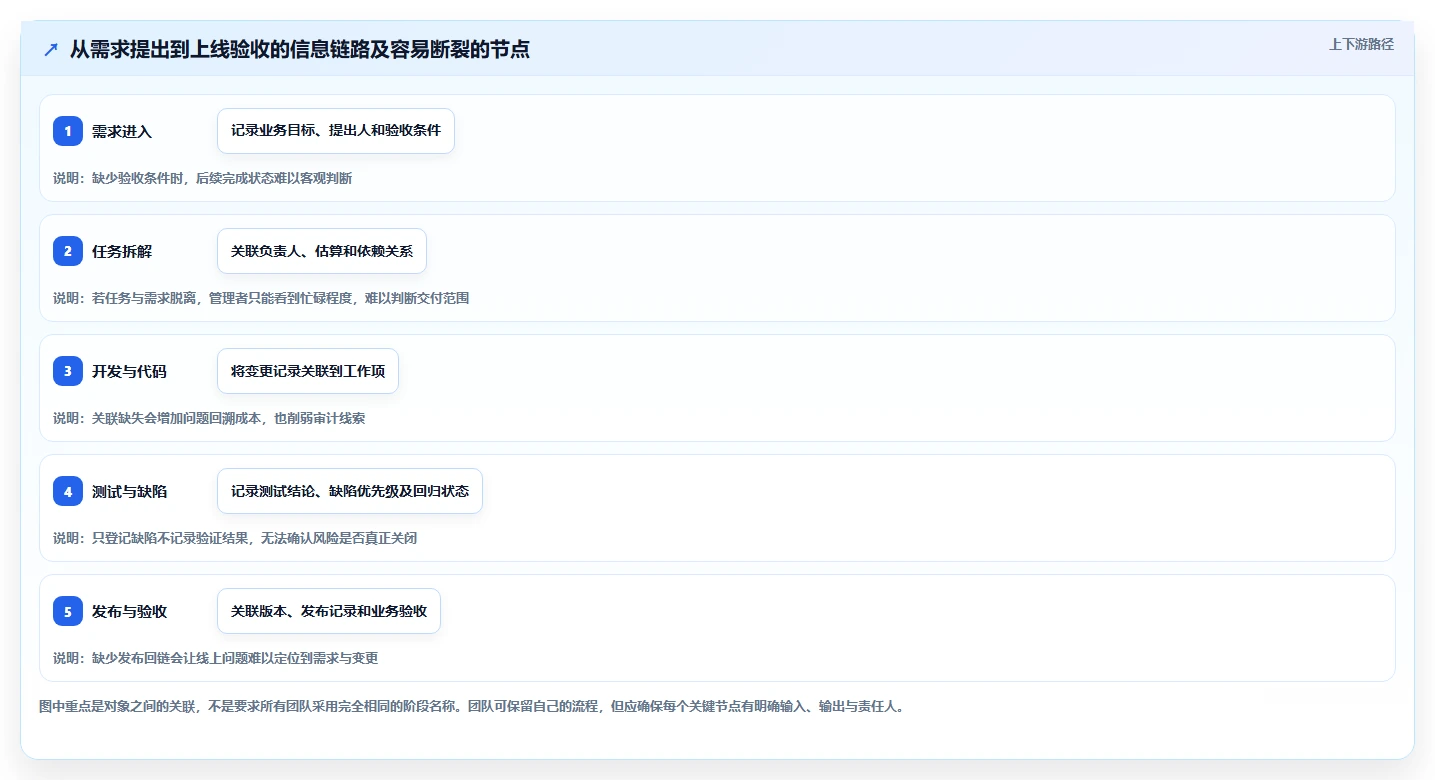Click the '关联负责人、估算和依赖关系' chip
Image resolution: width=1435 pixels, height=780 pixels.
(x=322, y=251)
